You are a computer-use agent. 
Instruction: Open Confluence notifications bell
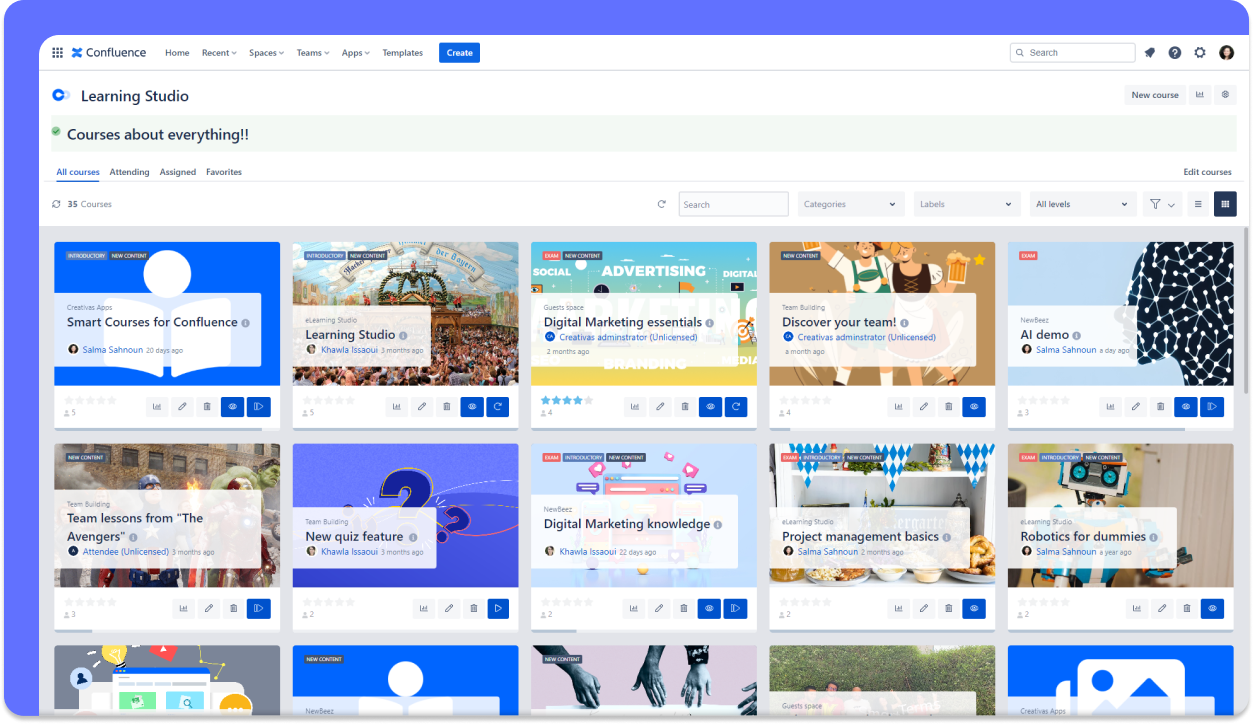click(x=1150, y=53)
